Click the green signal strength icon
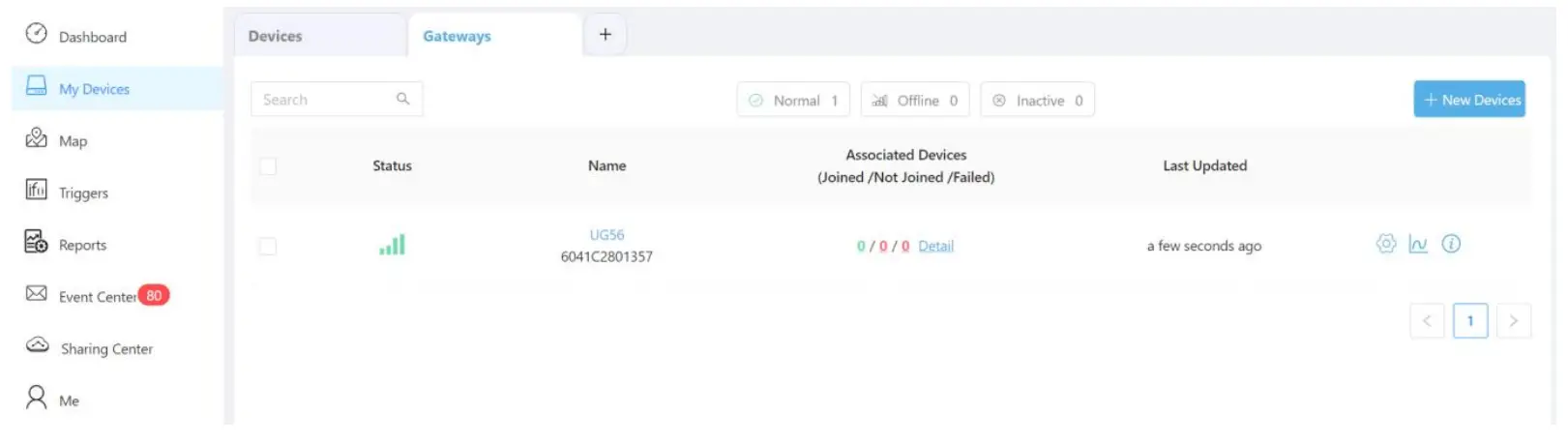1568x445 pixels. tap(392, 245)
